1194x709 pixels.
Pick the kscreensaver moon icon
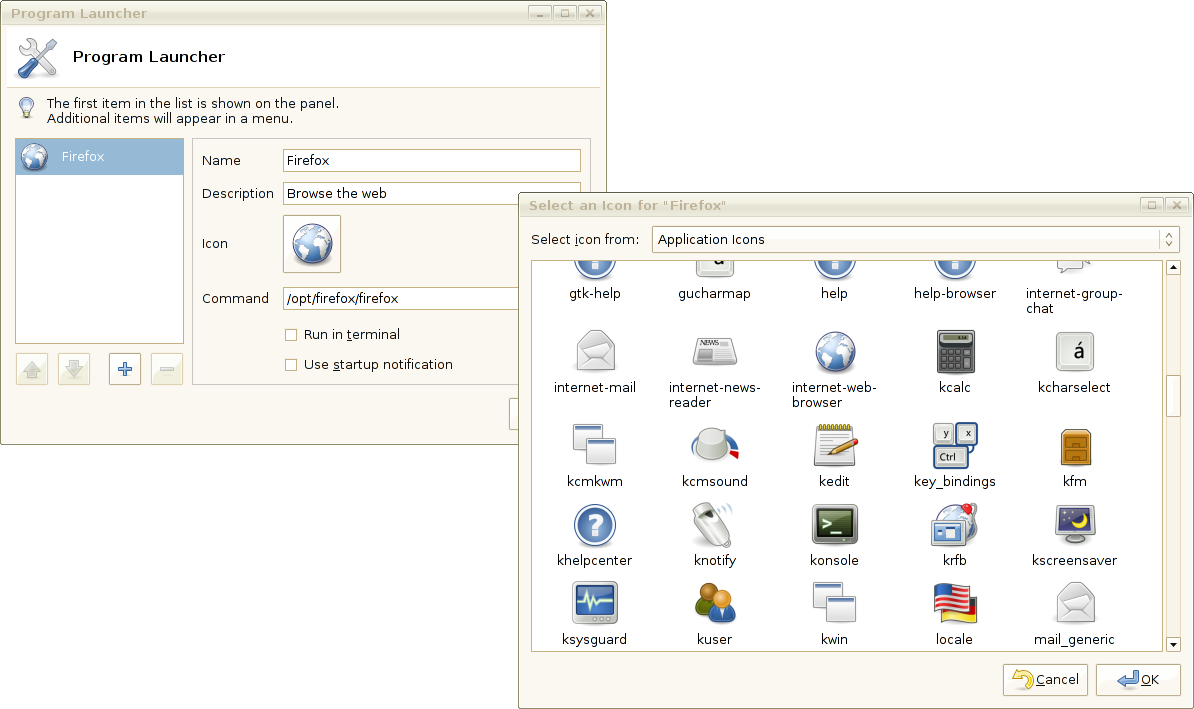coord(1074,524)
